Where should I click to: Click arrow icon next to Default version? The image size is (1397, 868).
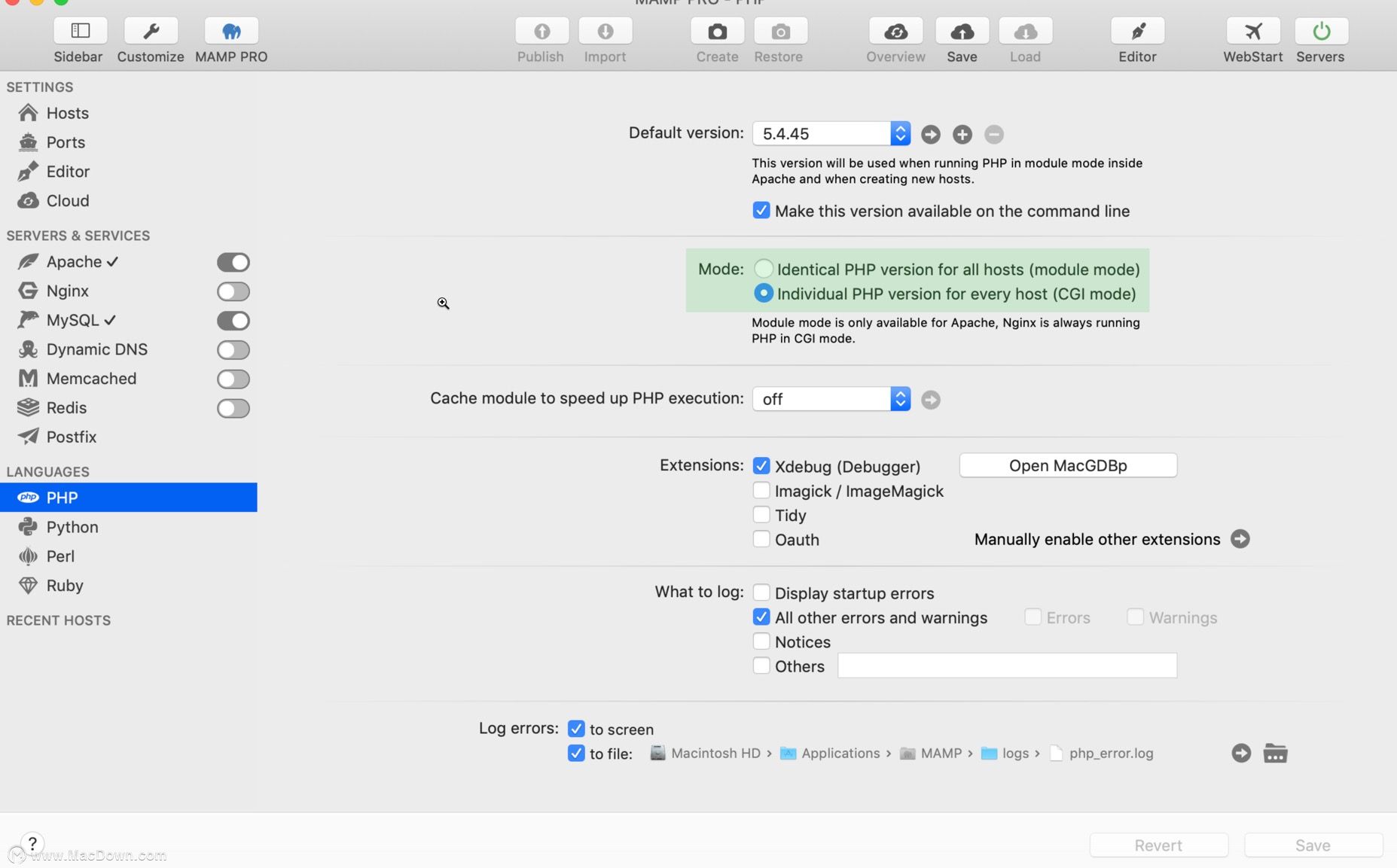[x=931, y=134]
